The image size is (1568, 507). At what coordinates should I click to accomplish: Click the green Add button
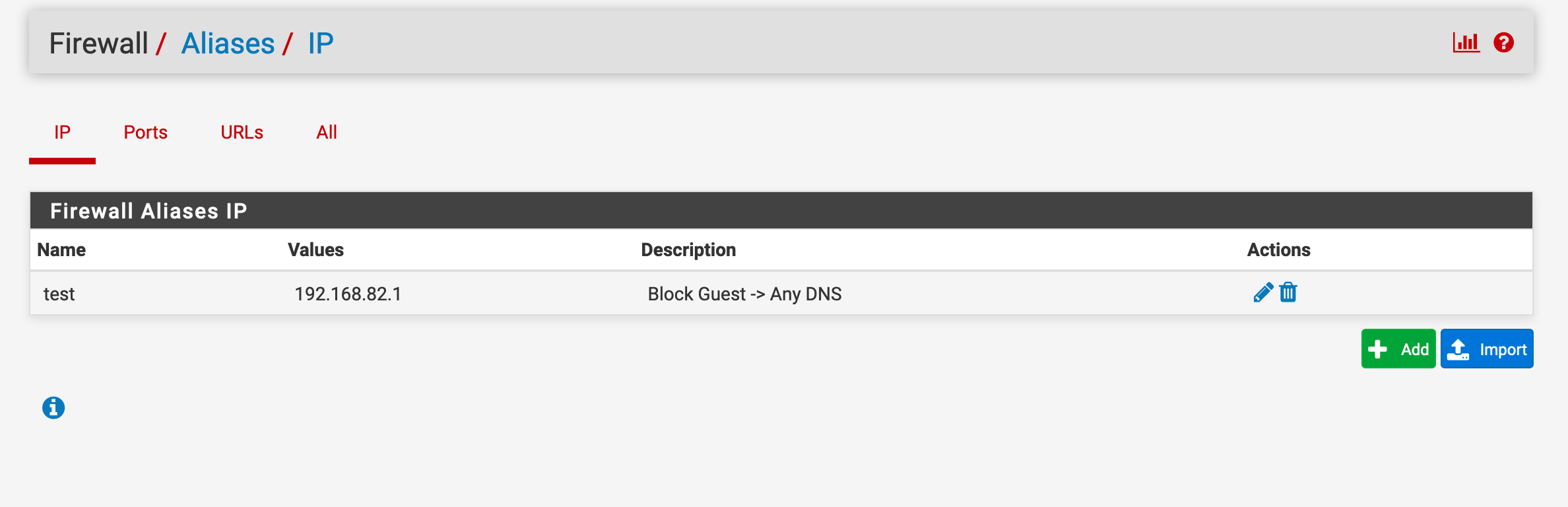coord(1398,349)
